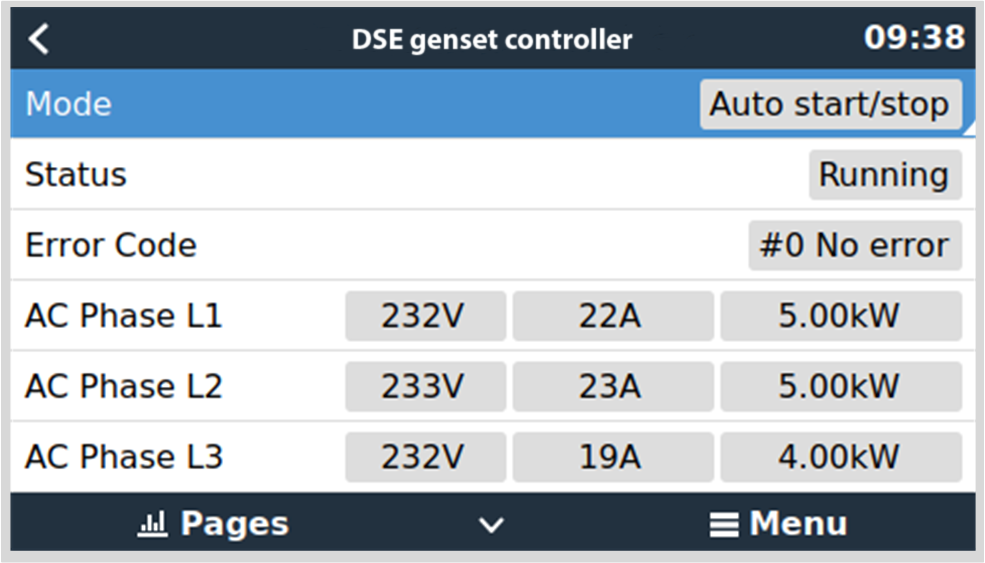Select the Error Code row label

tap(111, 245)
